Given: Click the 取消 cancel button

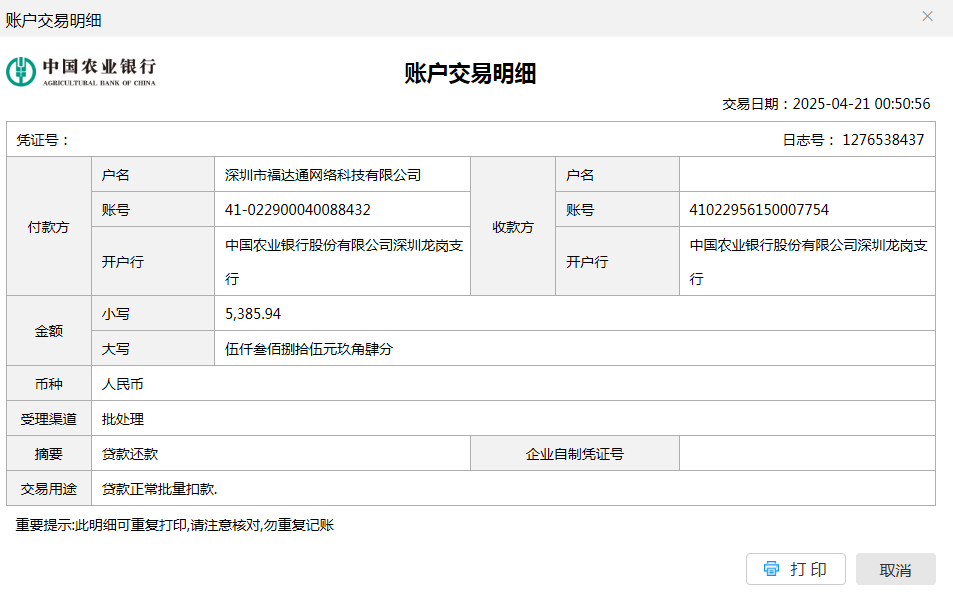Looking at the screenshot, I should coord(895,569).
